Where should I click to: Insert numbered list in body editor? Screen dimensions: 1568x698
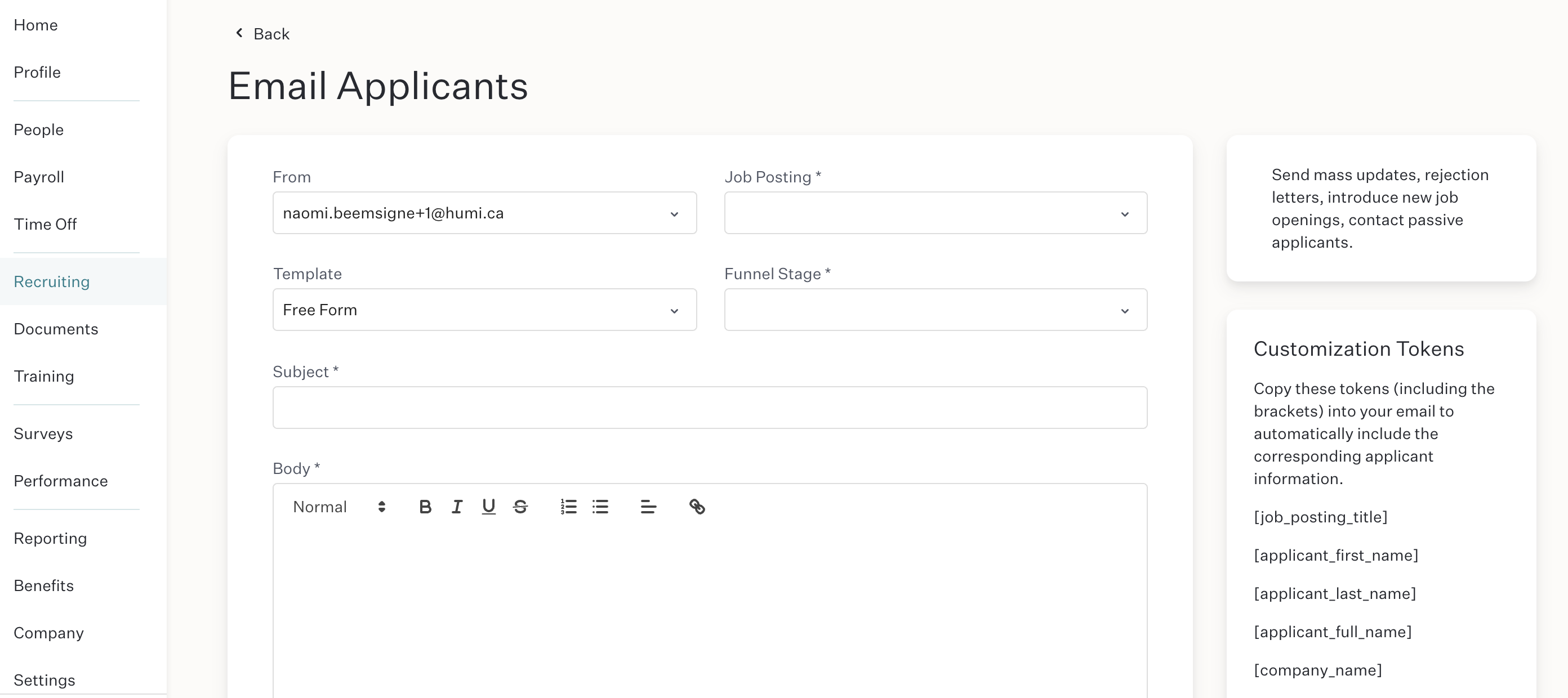[x=568, y=506]
